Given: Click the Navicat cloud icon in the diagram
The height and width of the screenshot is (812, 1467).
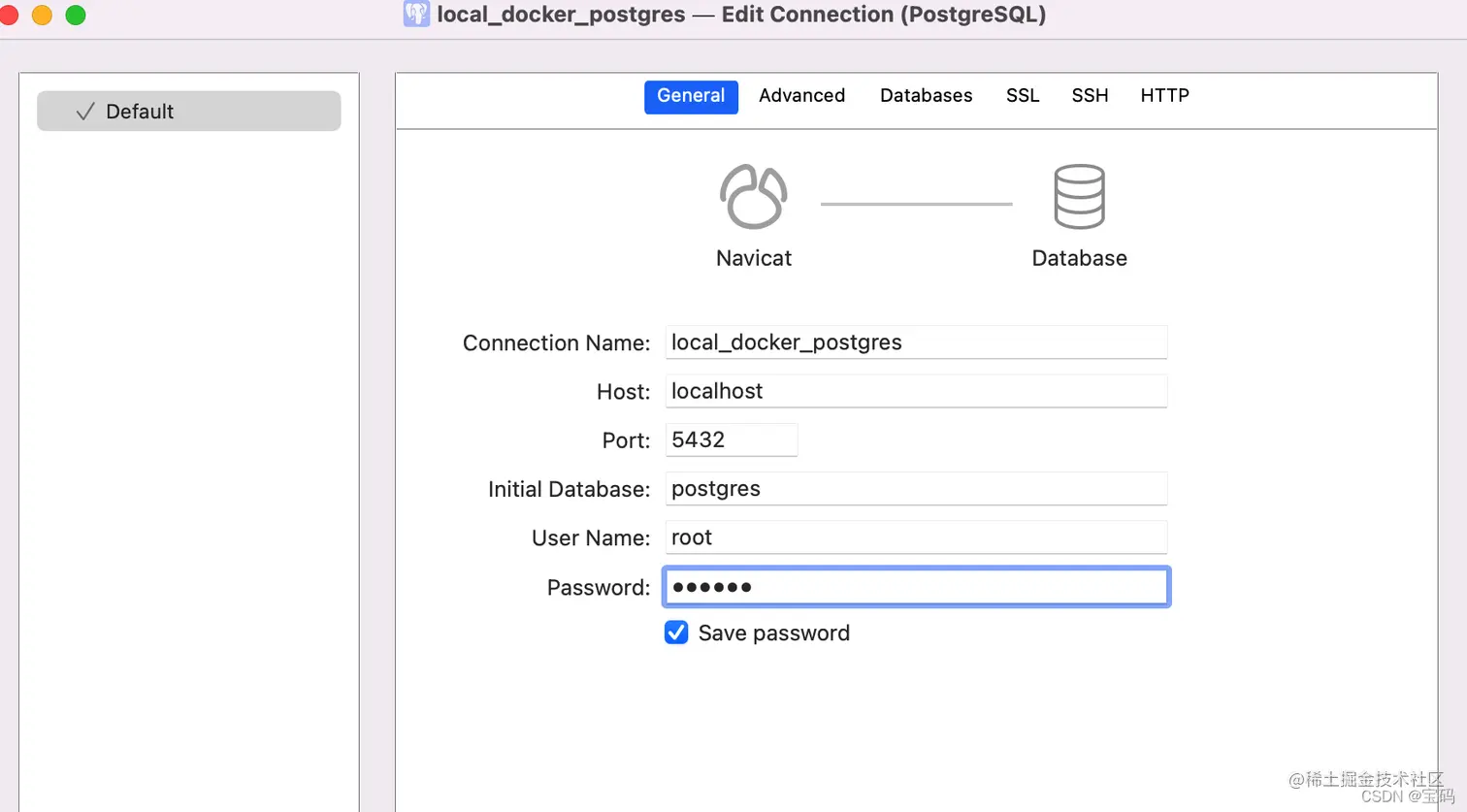Looking at the screenshot, I should click(753, 195).
